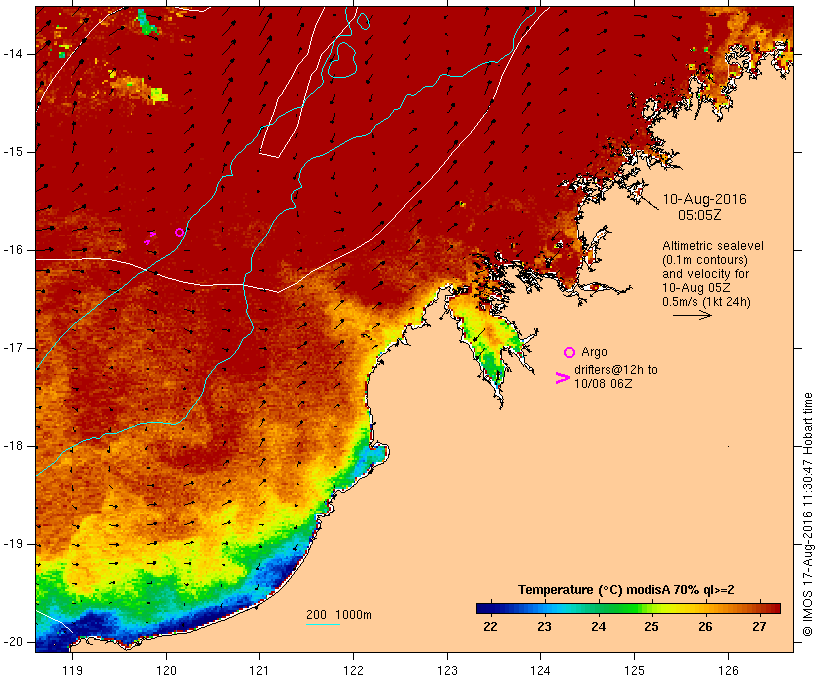Click the longitude axis label 121

point(259,671)
